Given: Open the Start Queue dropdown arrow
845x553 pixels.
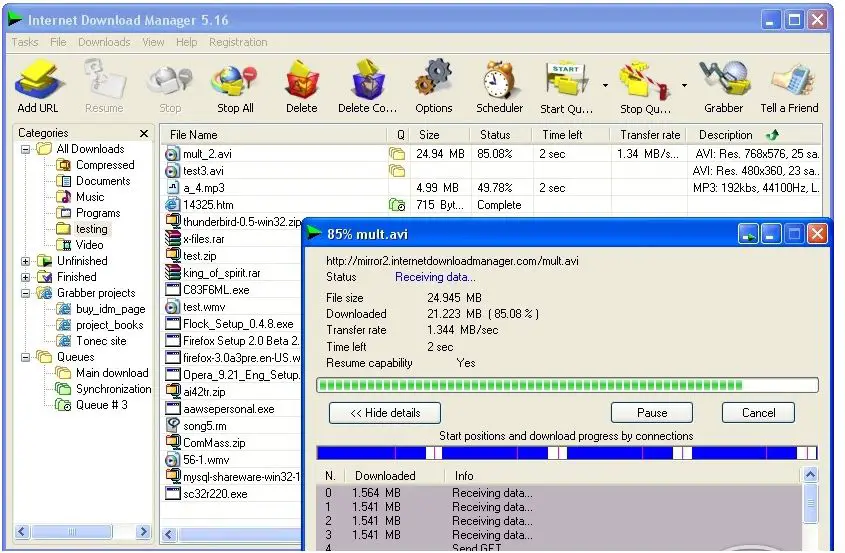Looking at the screenshot, I should click(x=605, y=86).
